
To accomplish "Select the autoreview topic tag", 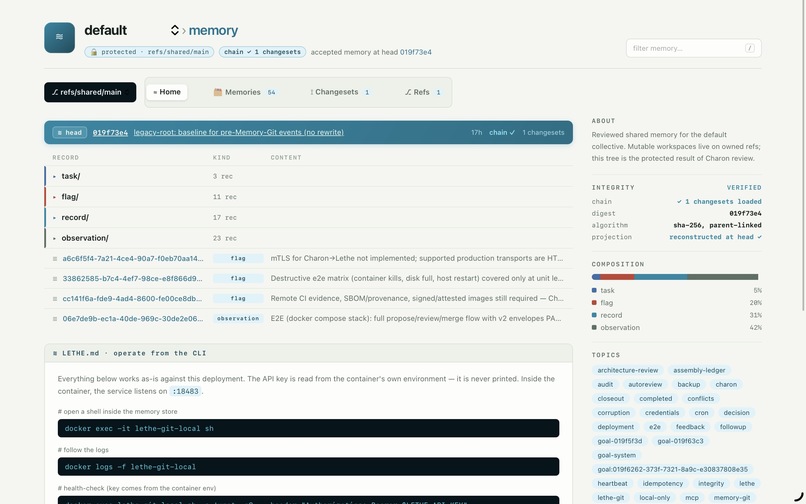I will (x=645, y=384).
